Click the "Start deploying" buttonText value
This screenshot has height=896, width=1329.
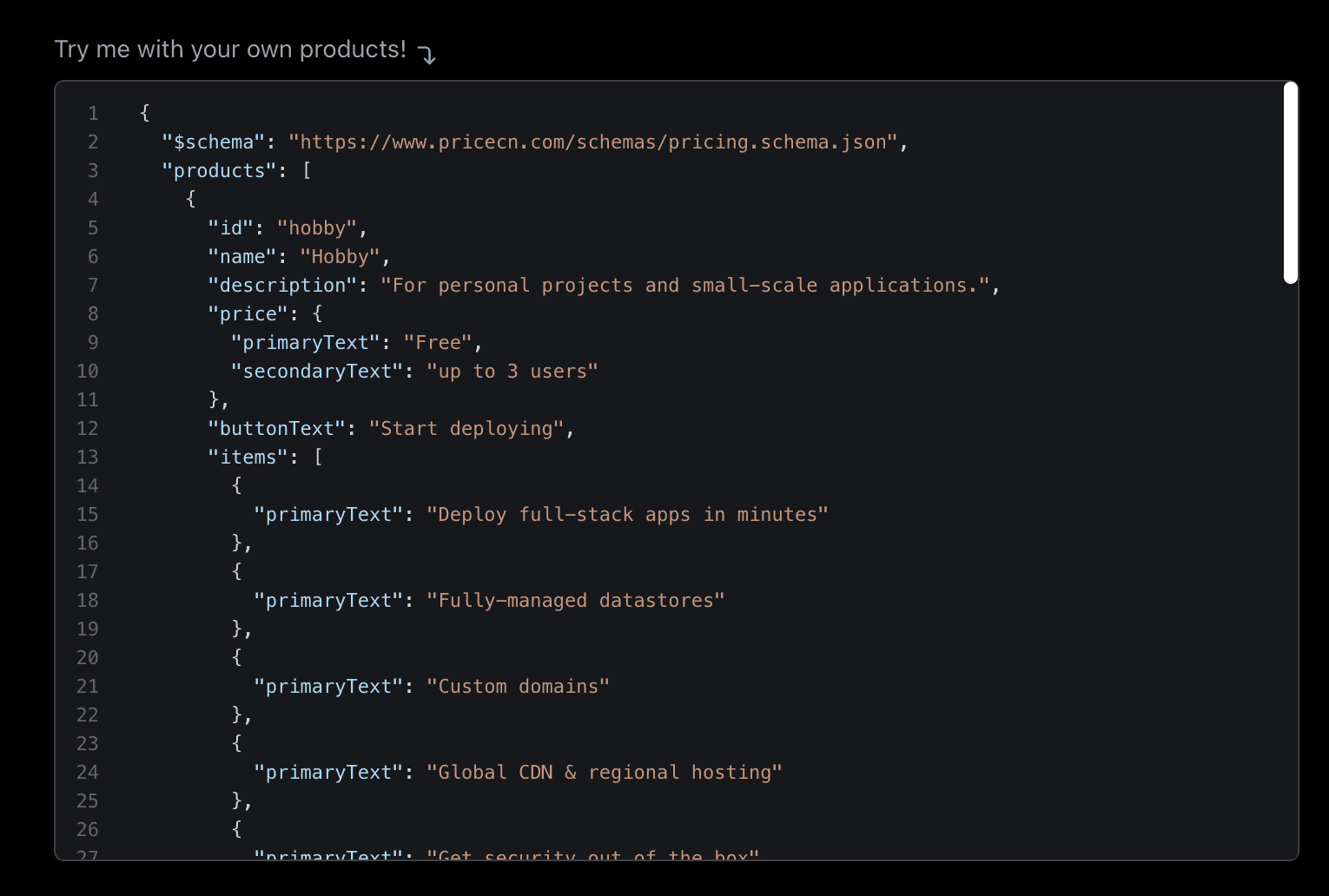pos(466,429)
